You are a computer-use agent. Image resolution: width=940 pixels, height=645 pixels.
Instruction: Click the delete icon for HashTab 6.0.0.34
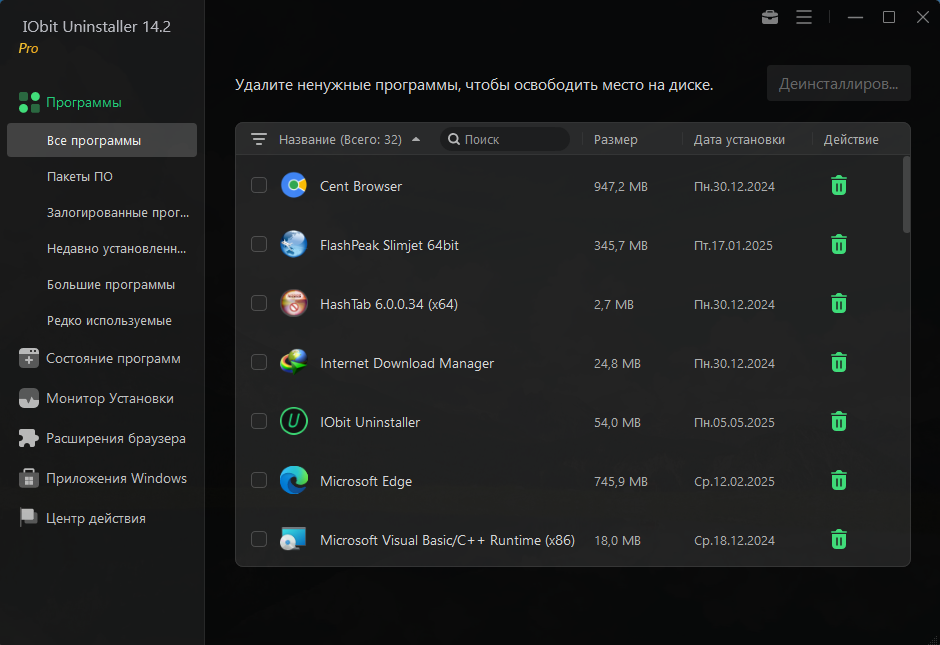(x=839, y=304)
